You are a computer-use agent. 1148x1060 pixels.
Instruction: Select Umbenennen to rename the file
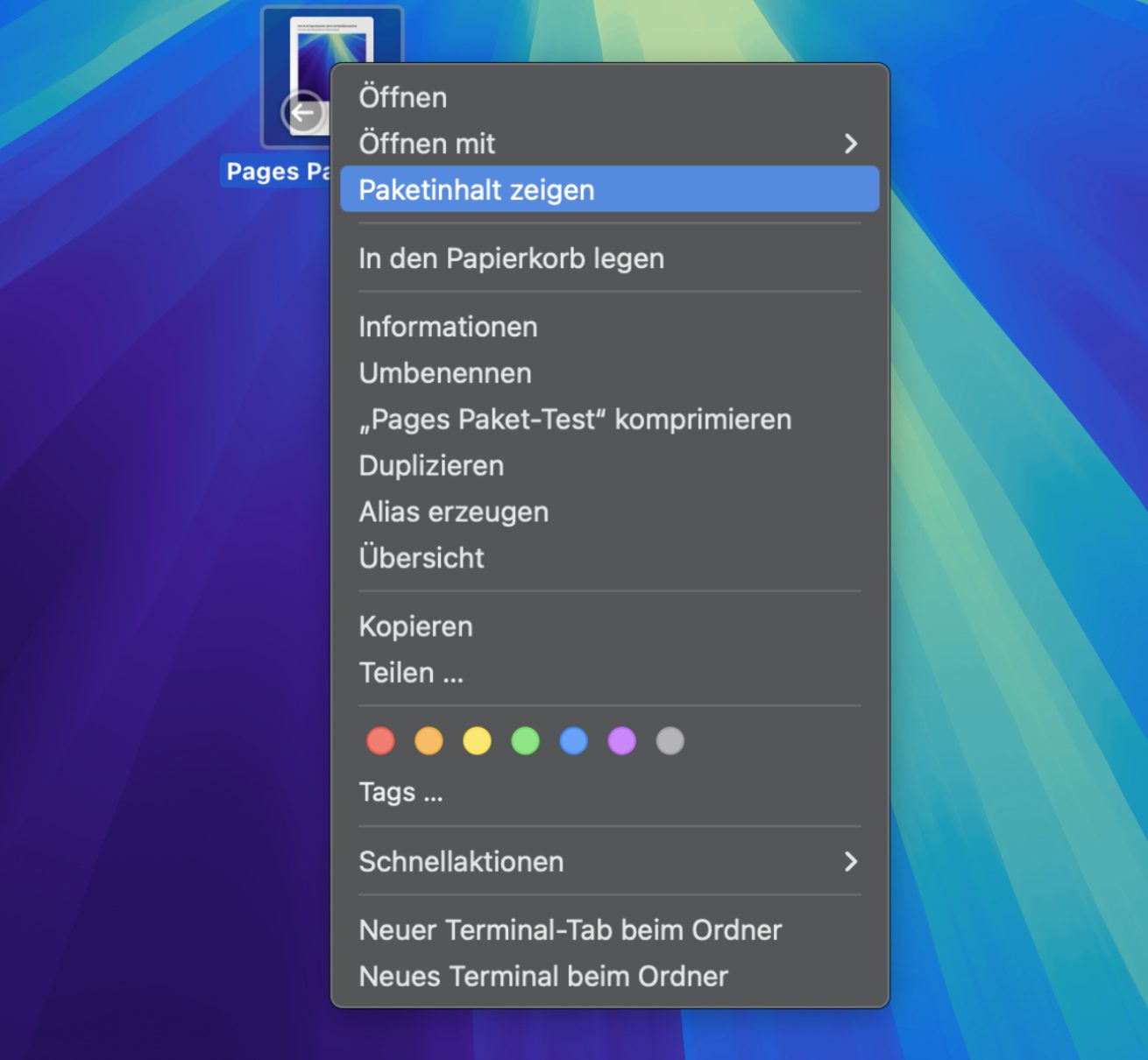point(445,373)
